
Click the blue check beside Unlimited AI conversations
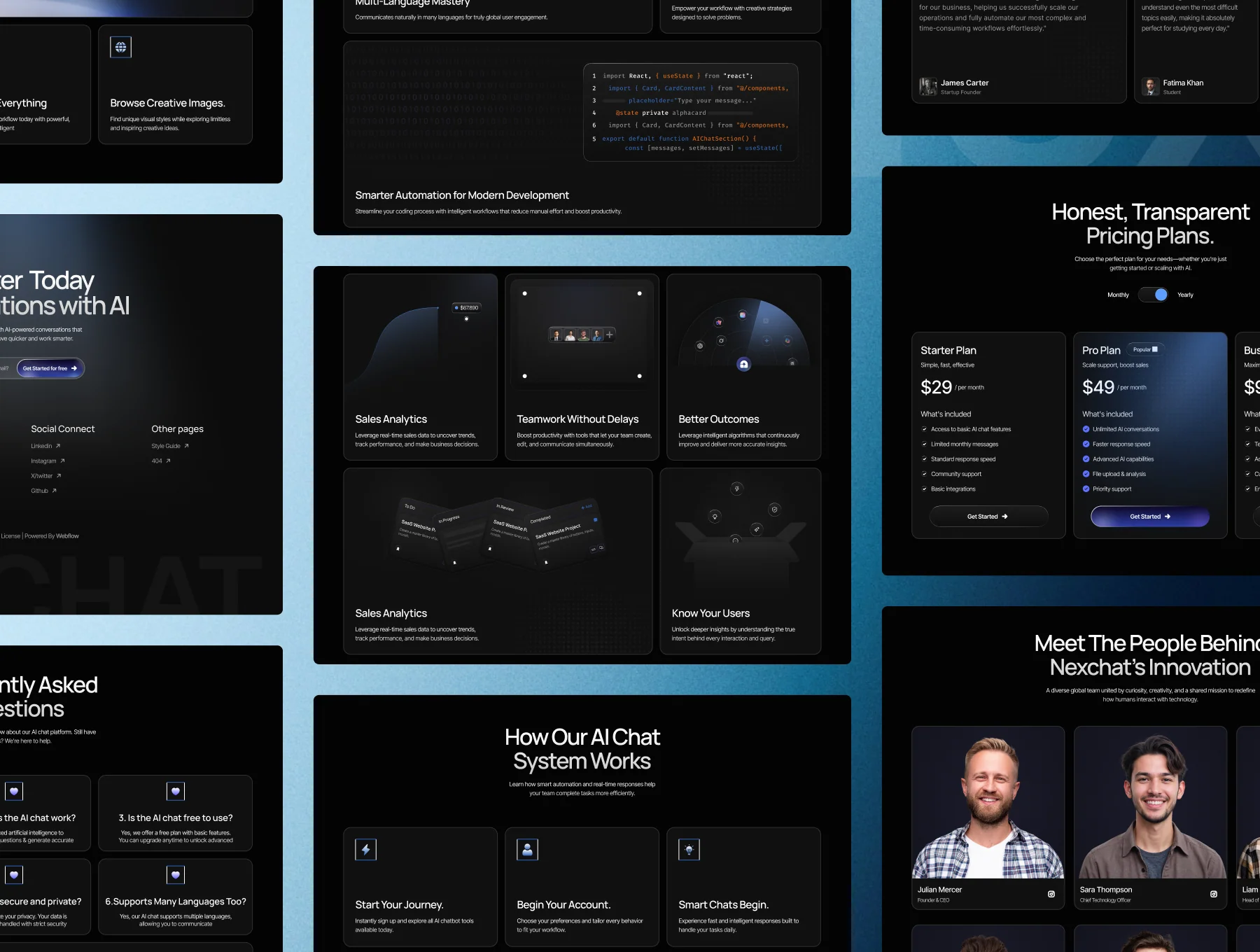click(x=1086, y=429)
